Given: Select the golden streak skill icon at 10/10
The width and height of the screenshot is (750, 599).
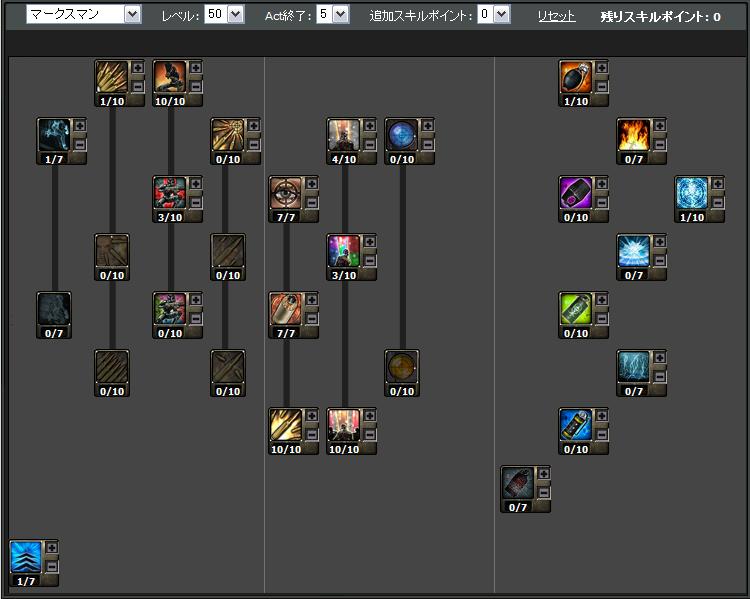Looking at the screenshot, I should pyautogui.click(x=286, y=424).
